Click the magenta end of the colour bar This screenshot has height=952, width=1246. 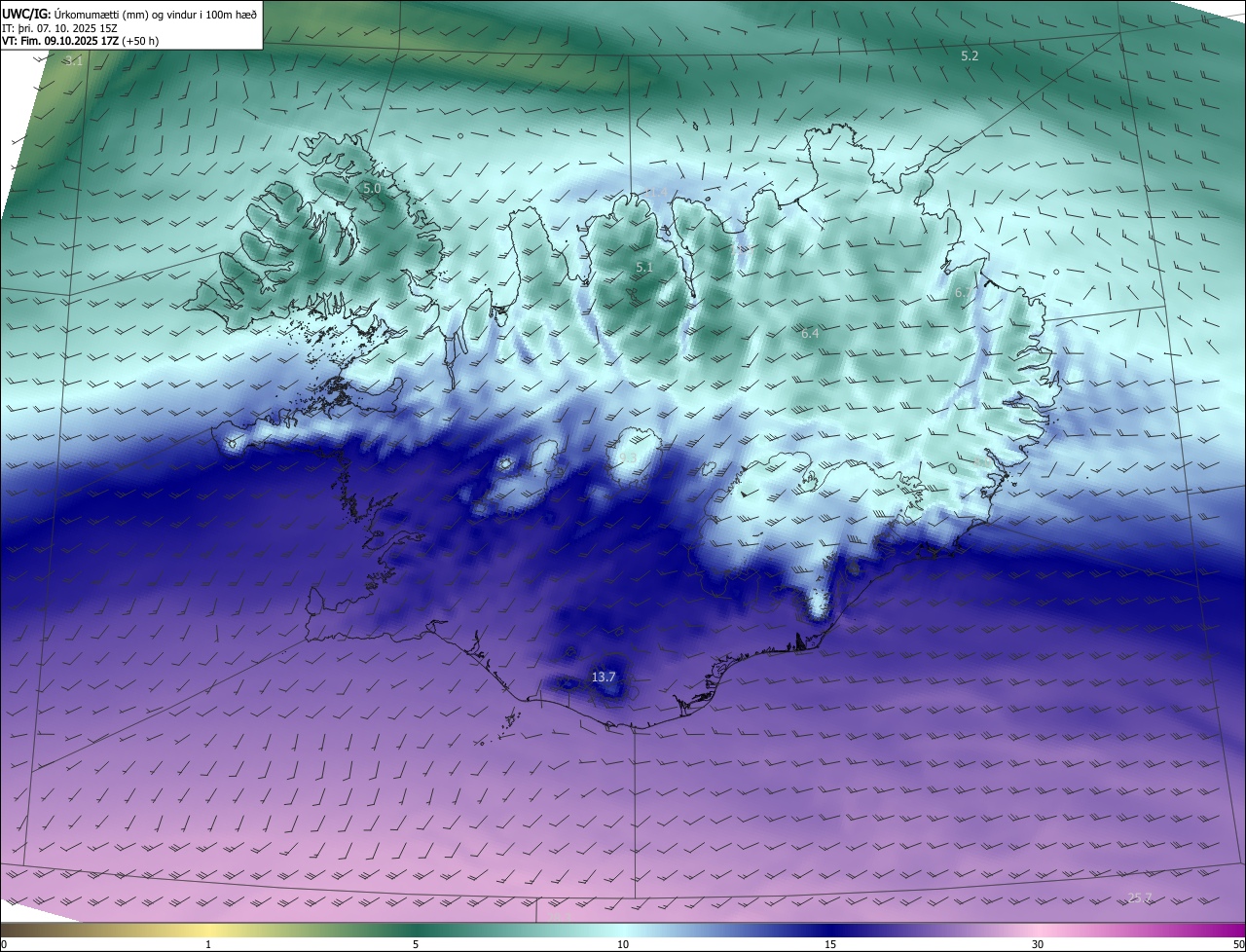(x=1231, y=931)
